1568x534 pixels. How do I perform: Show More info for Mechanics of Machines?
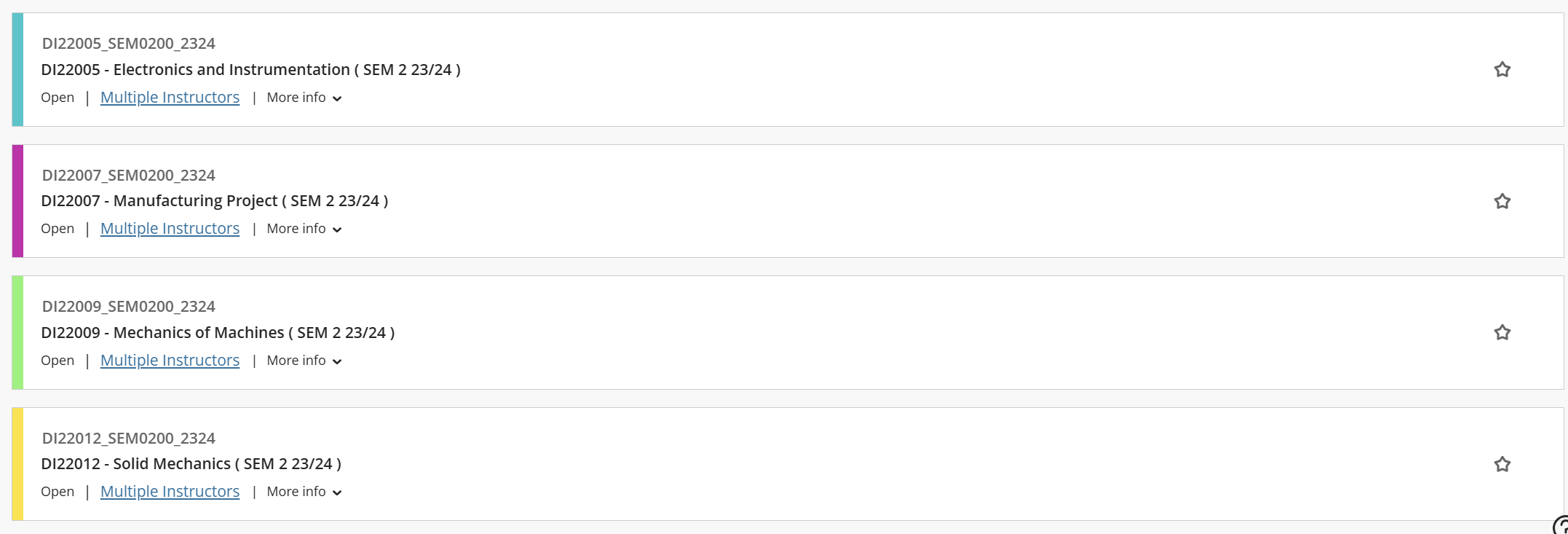[x=304, y=361]
